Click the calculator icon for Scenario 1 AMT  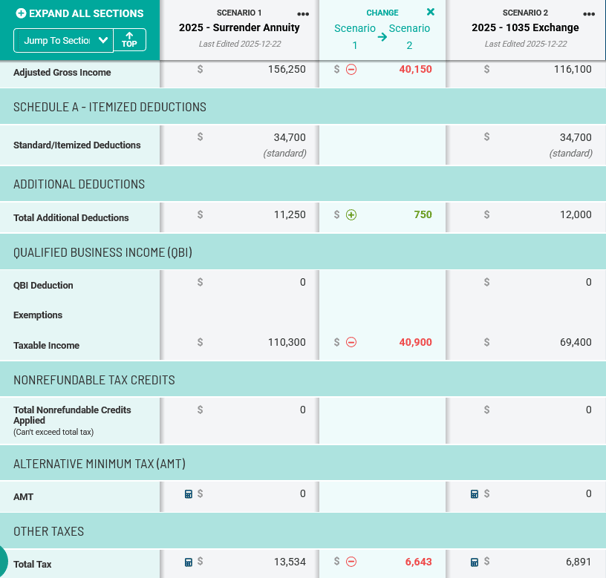tap(188, 494)
